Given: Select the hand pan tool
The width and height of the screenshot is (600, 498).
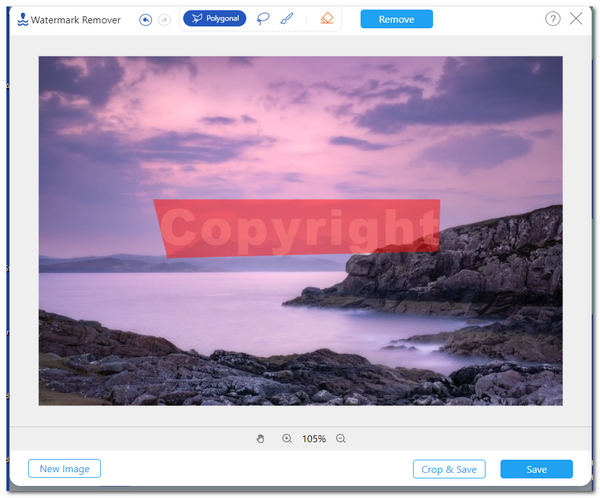Looking at the screenshot, I should click(260, 439).
